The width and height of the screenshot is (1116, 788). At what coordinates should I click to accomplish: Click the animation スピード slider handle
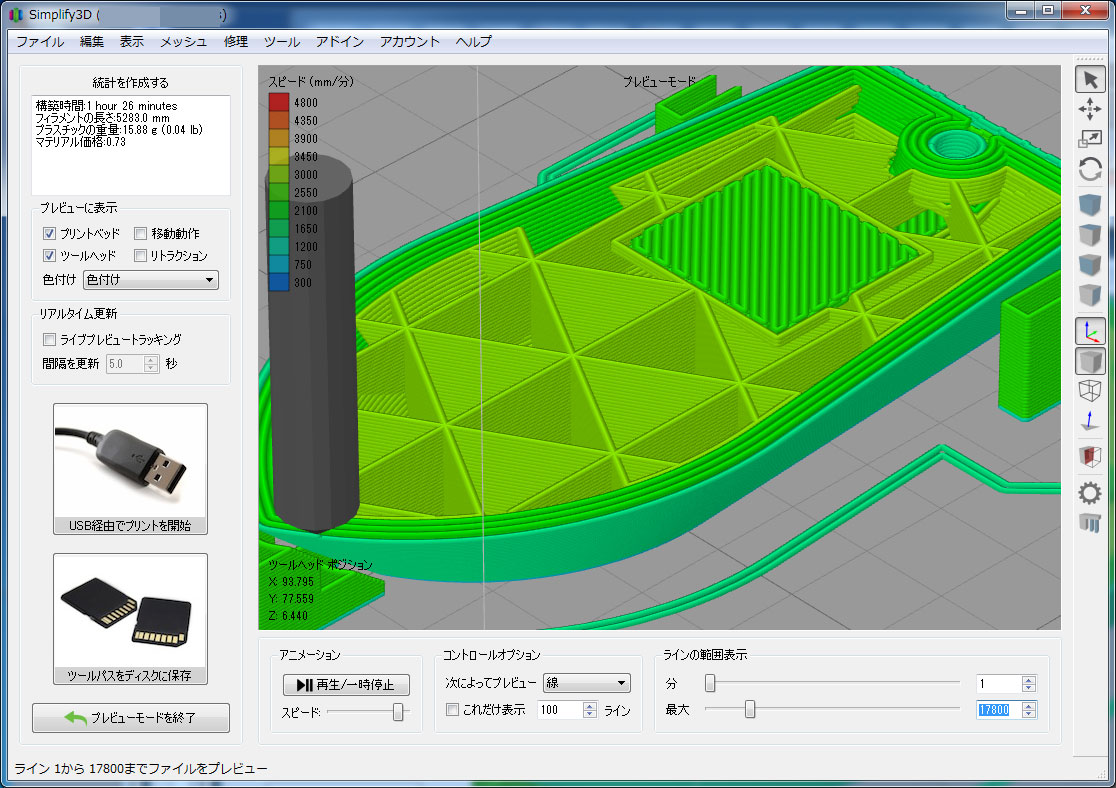(398, 712)
